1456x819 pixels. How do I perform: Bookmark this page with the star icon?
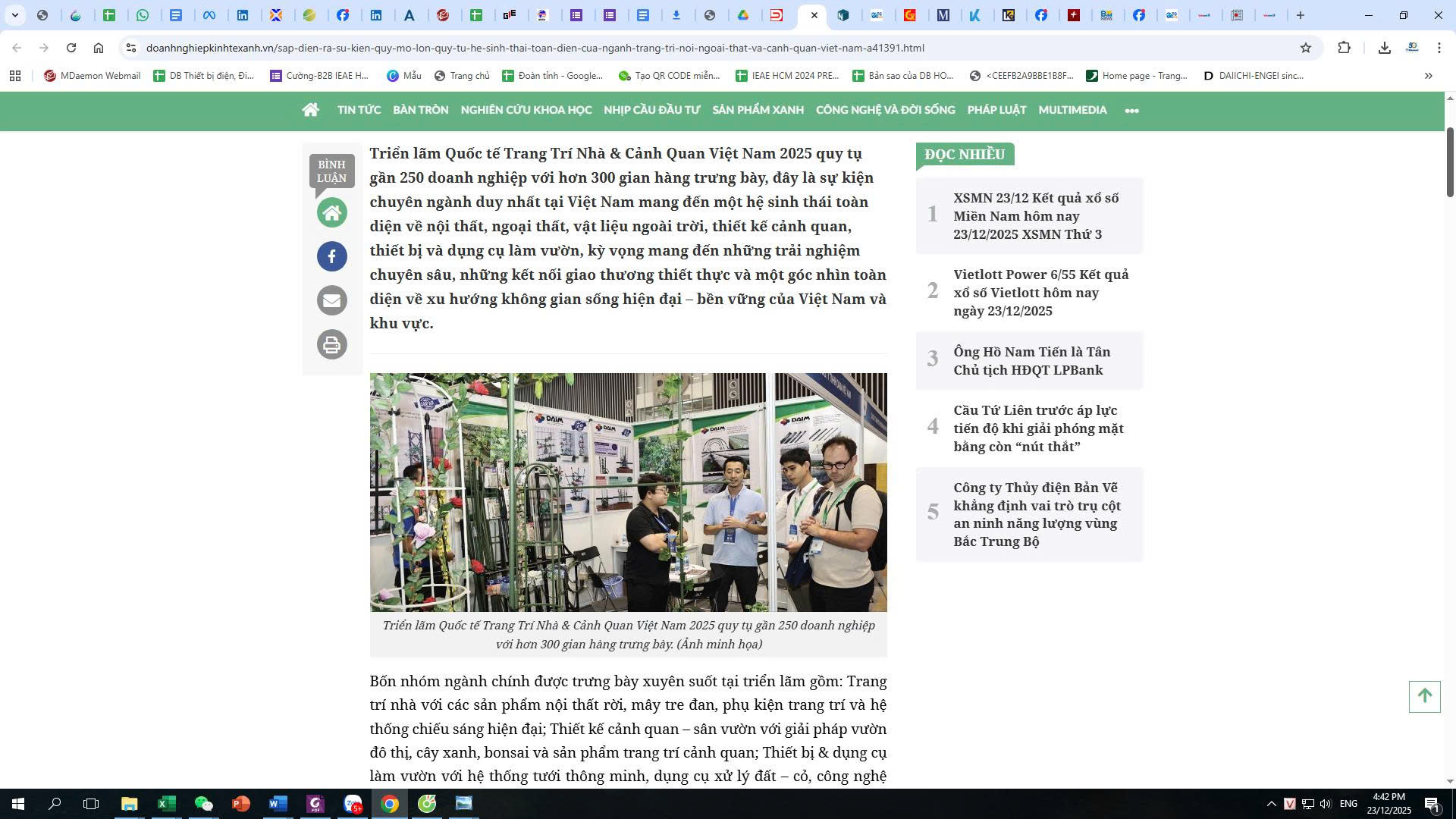point(1305,48)
